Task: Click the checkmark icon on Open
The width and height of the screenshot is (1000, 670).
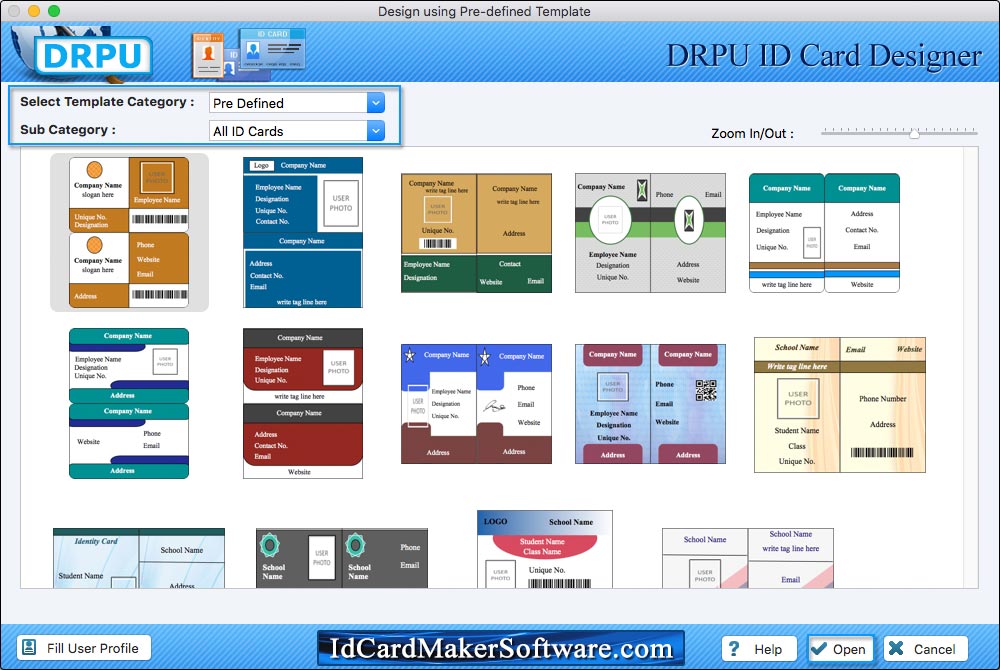Action: tap(819, 648)
